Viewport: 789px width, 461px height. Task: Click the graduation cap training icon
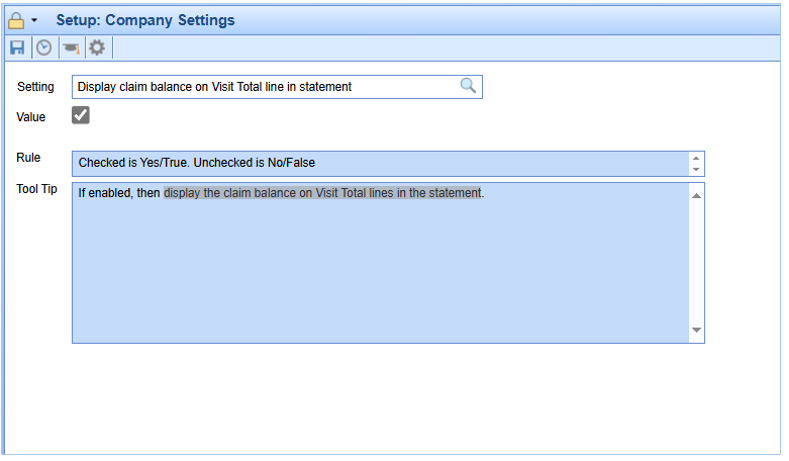click(71, 48)
